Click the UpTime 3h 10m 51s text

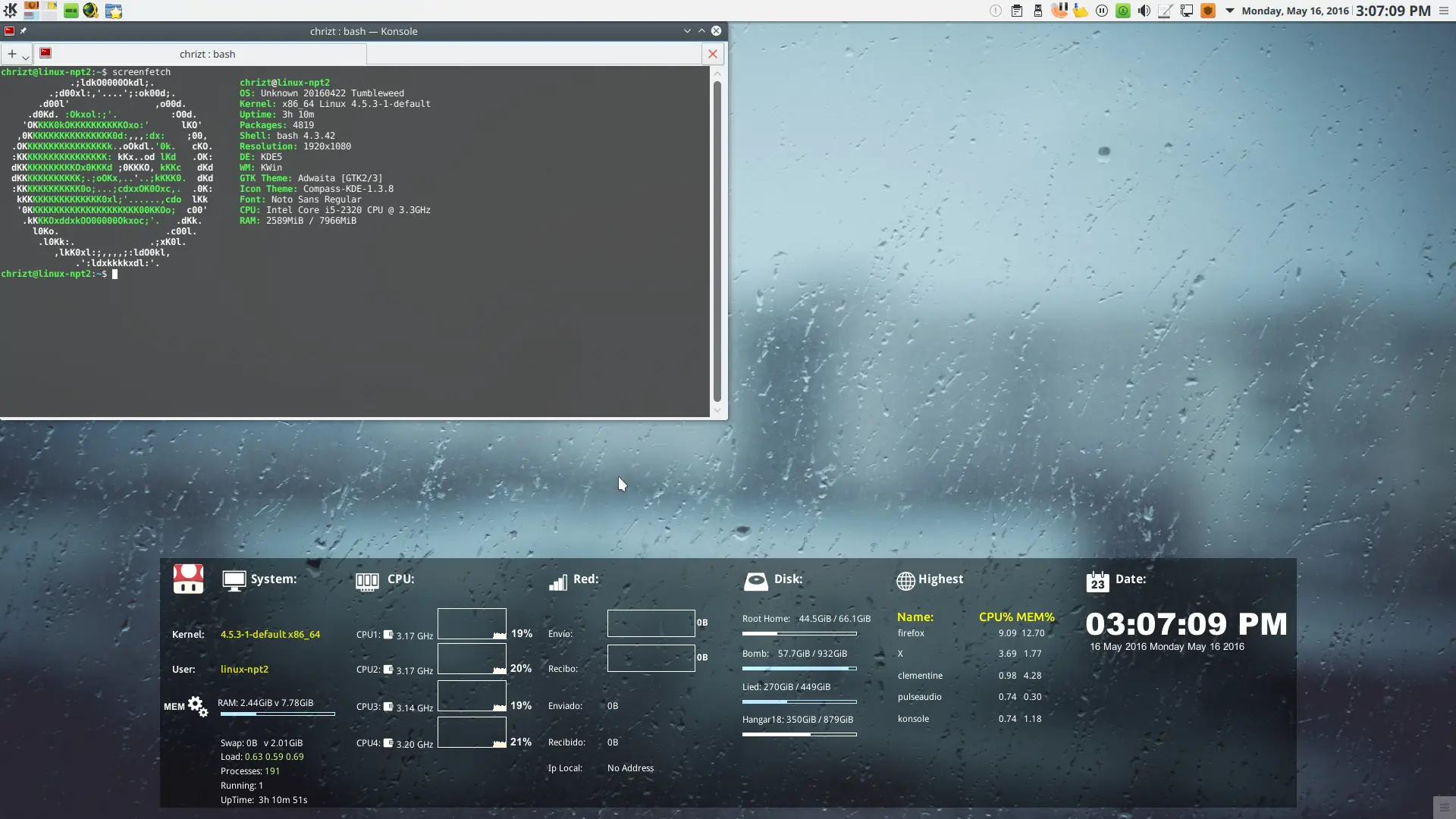pyautogui.click(x=264, y=799)
